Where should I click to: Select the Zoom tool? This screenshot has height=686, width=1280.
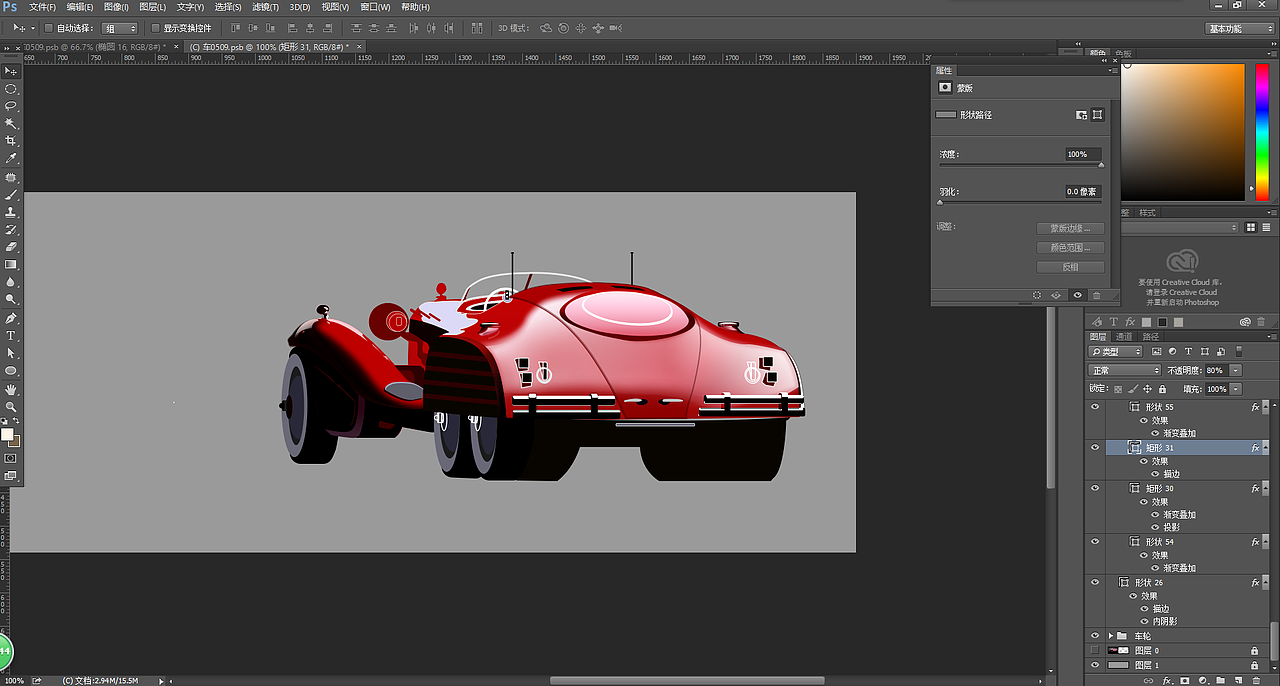click(11, 407)
